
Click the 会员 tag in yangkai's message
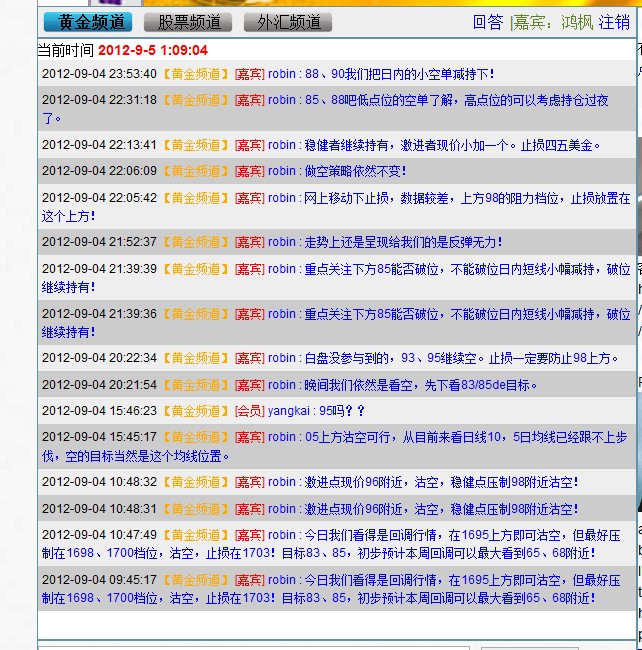tap(249, 411)
